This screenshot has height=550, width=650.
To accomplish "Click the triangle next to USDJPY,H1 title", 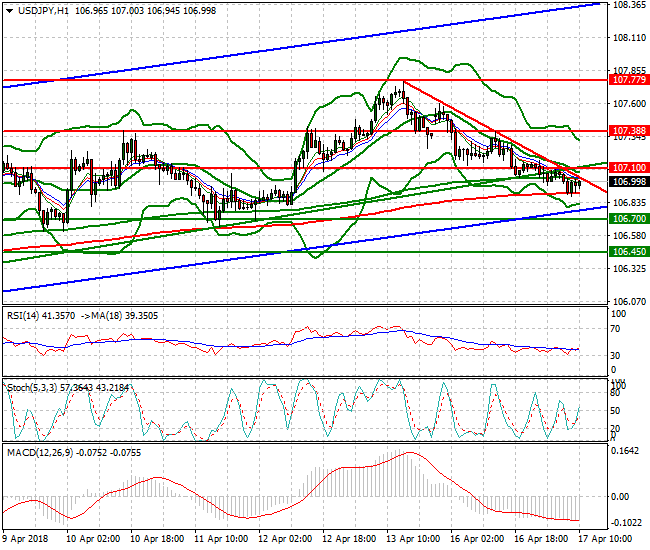I will click(x=10, y=11).
